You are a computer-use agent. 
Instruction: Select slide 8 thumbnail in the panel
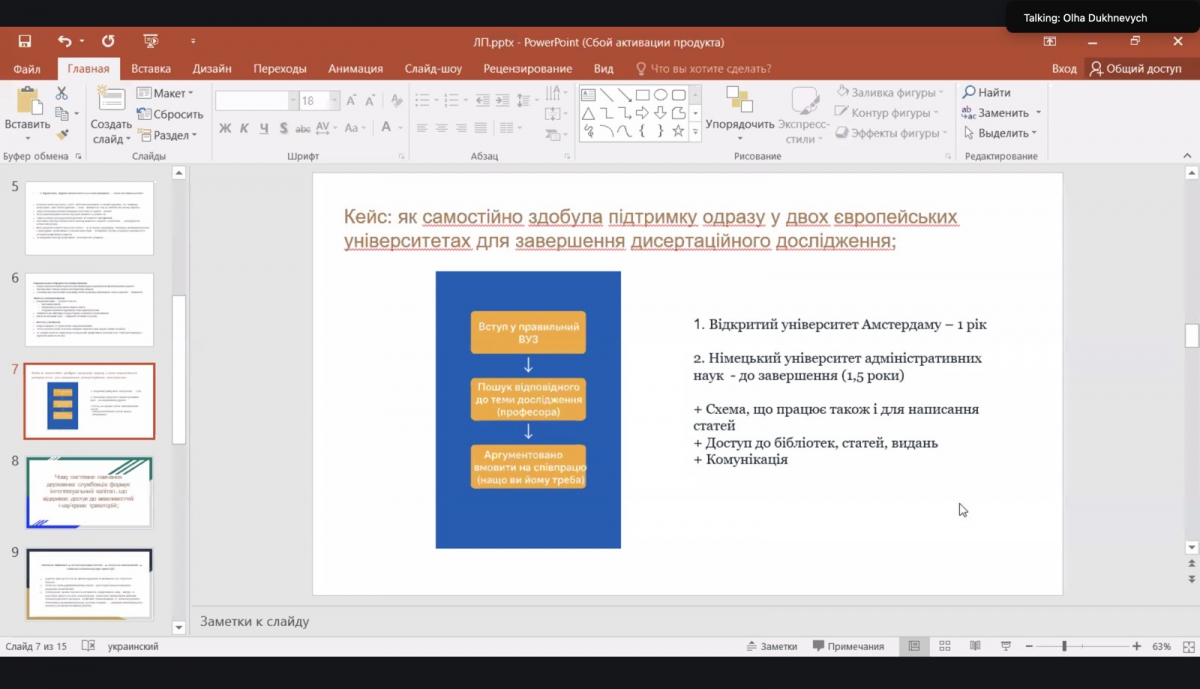(x=89, y=492)
